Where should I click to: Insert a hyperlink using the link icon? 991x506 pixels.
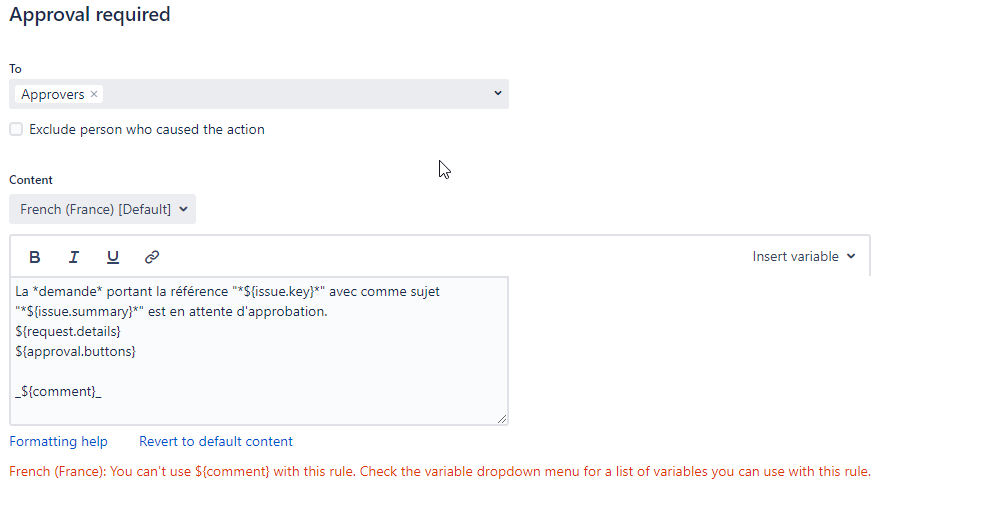pos(152,257)
